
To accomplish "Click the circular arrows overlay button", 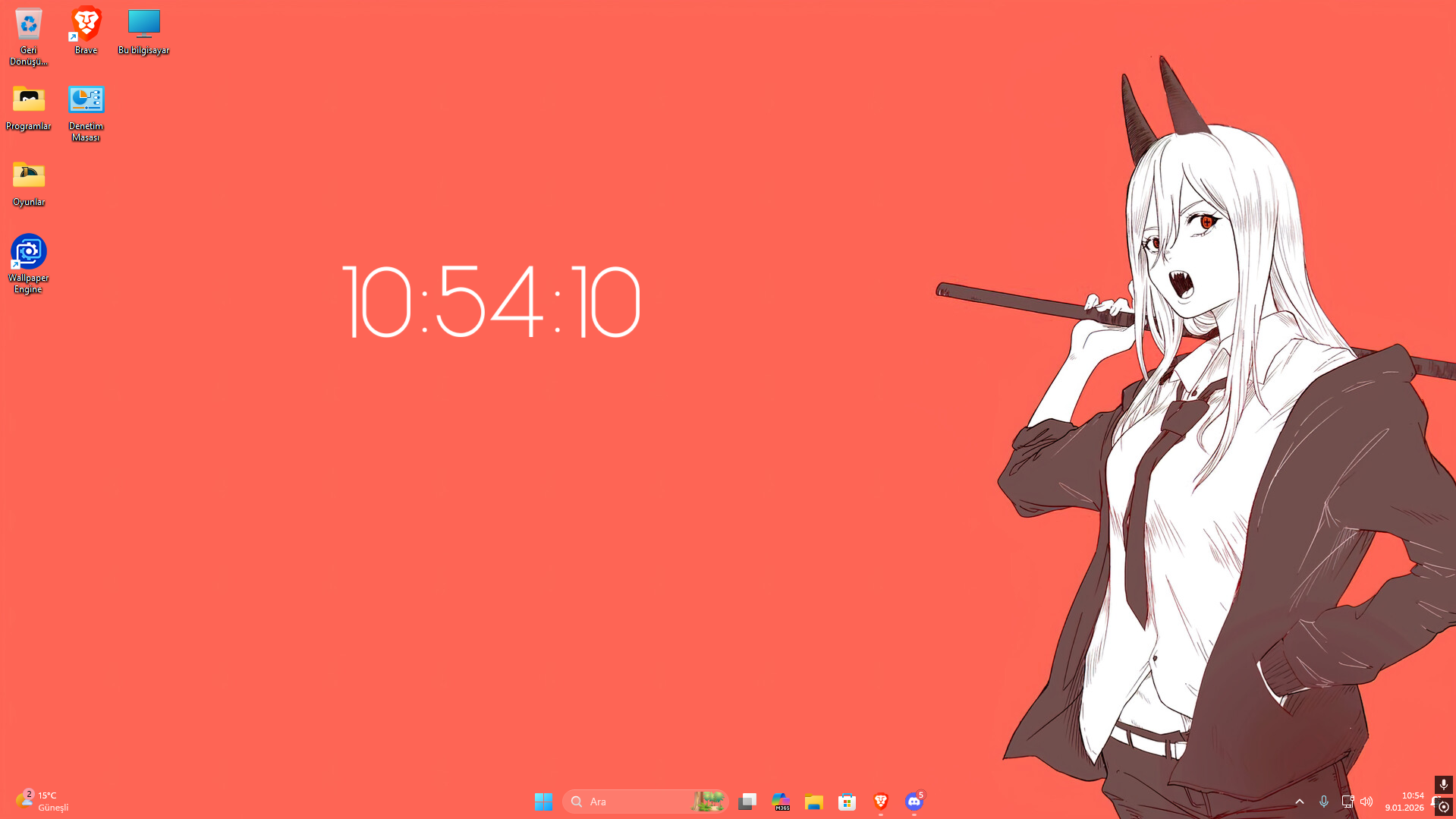I will coord(1444,807).
